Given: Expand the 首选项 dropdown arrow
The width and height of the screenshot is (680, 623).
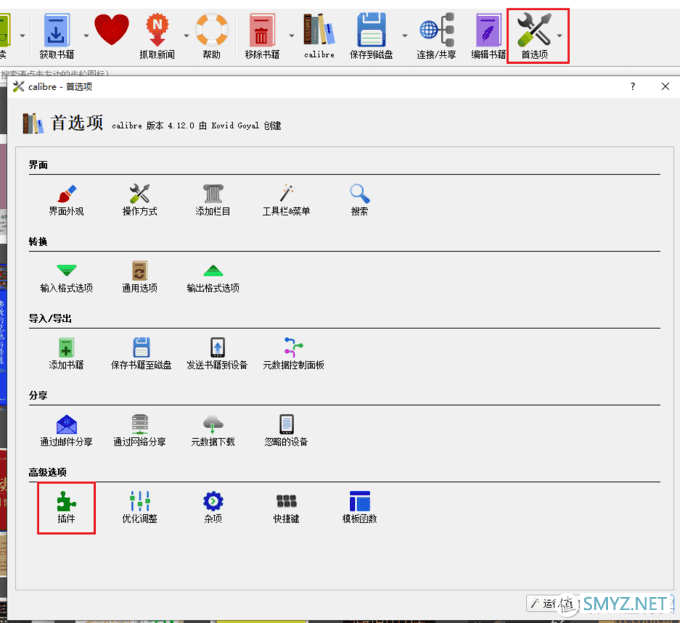Looking at the screenshot, I should [560, 36].
